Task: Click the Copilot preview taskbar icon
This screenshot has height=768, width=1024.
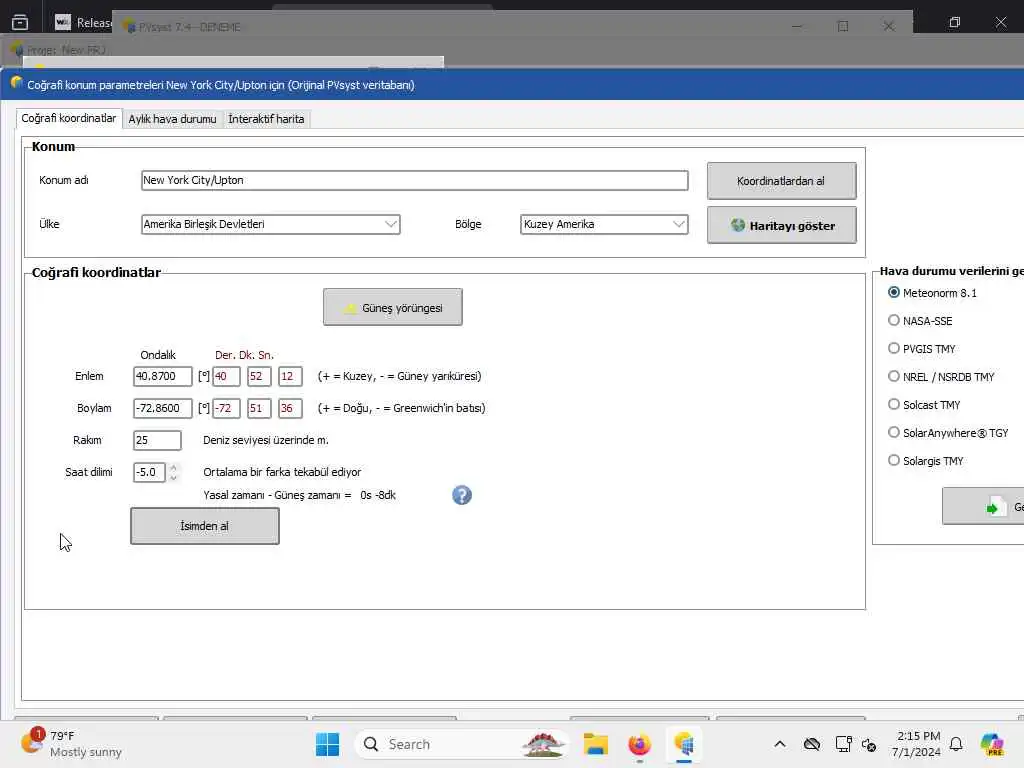Action: [992, 744]
